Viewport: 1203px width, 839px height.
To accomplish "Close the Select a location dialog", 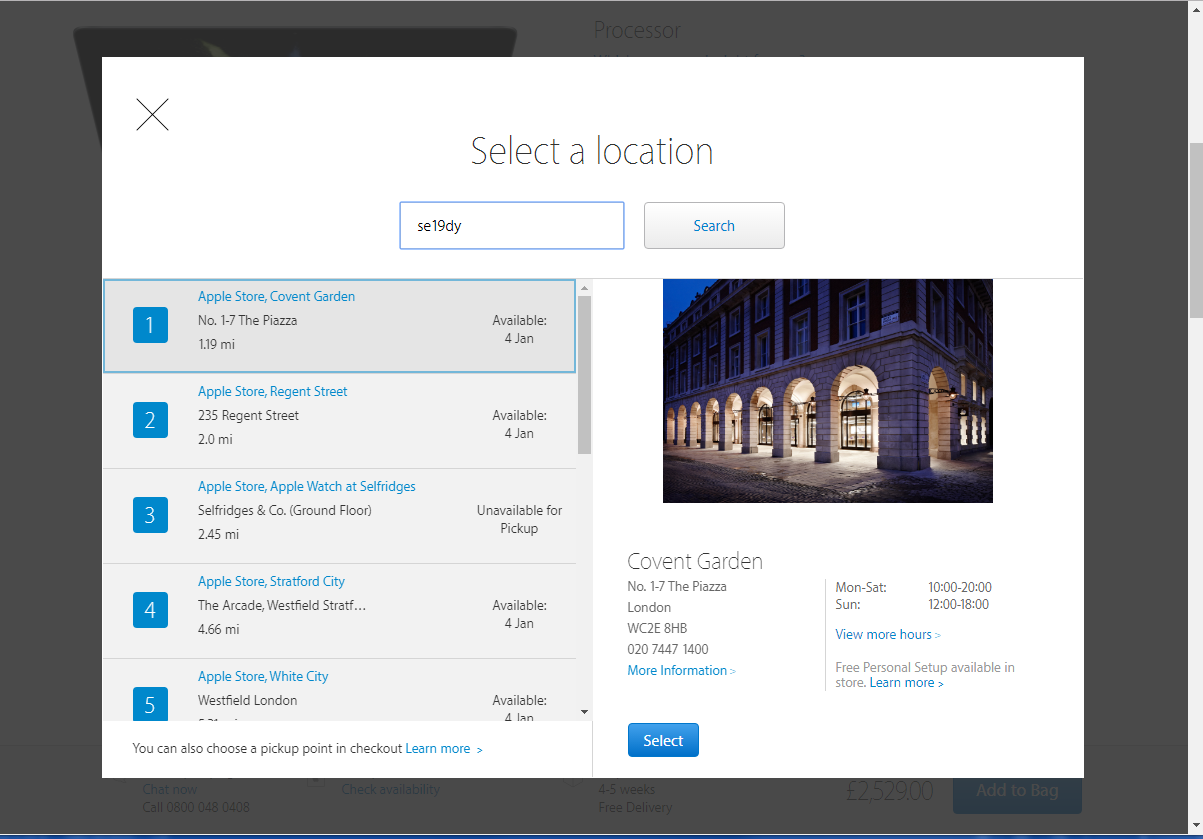I will (152, 114).
